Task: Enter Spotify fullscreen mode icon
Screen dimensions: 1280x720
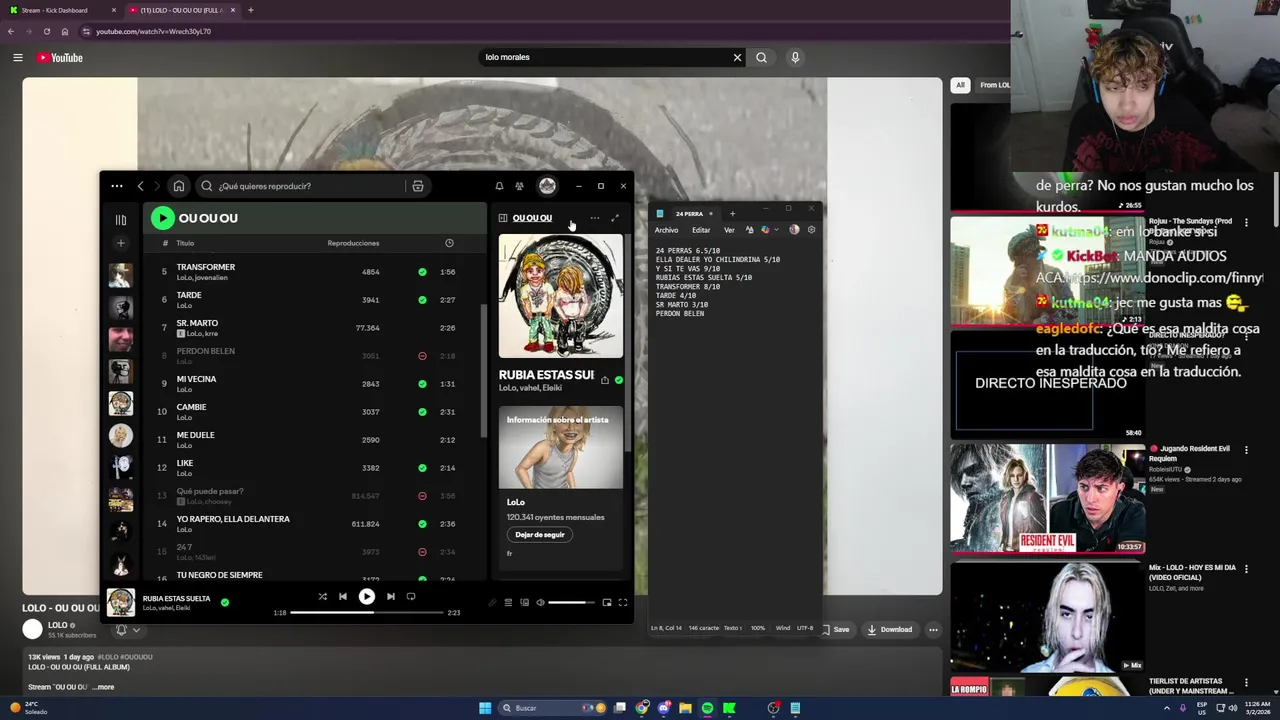Action: pyautogui.click(x=623, y=603)
